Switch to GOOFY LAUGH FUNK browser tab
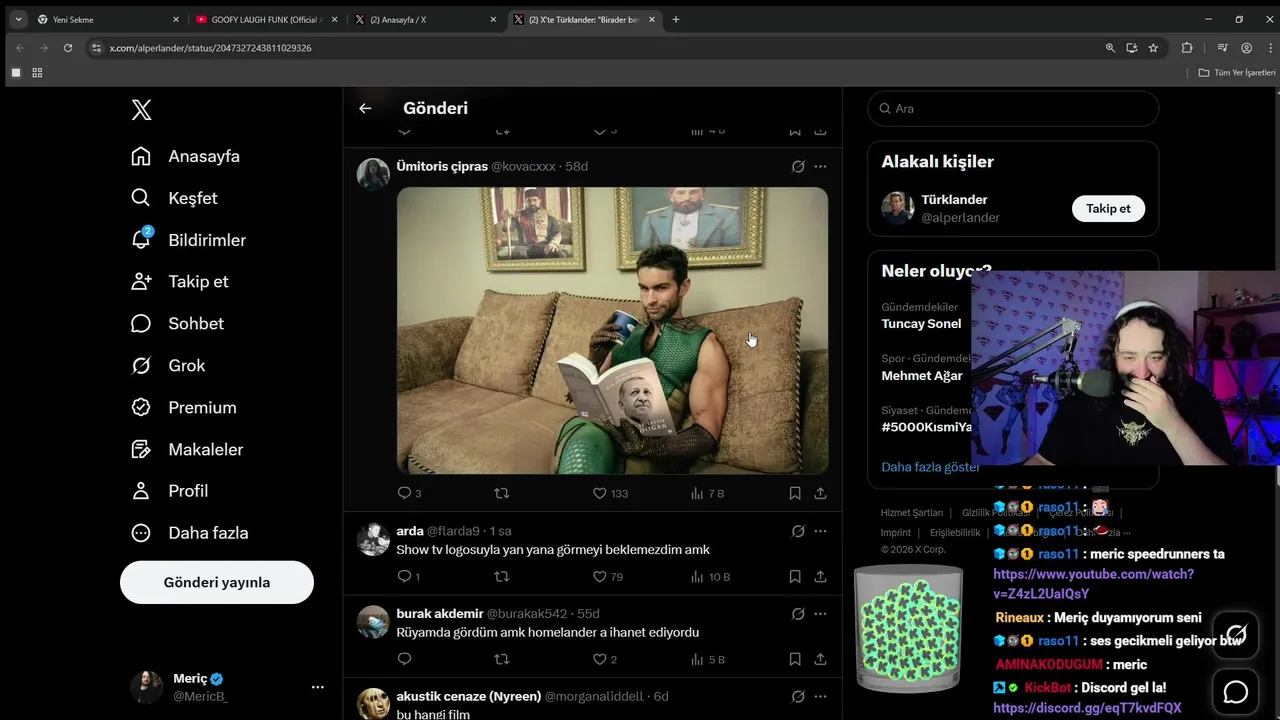This screenshot has width=1280, height=720. point(266,19)
